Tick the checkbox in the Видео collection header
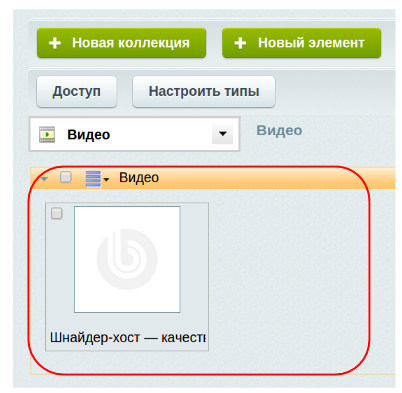The height and width of the screenshot is (393, 402). click(66, 177)
